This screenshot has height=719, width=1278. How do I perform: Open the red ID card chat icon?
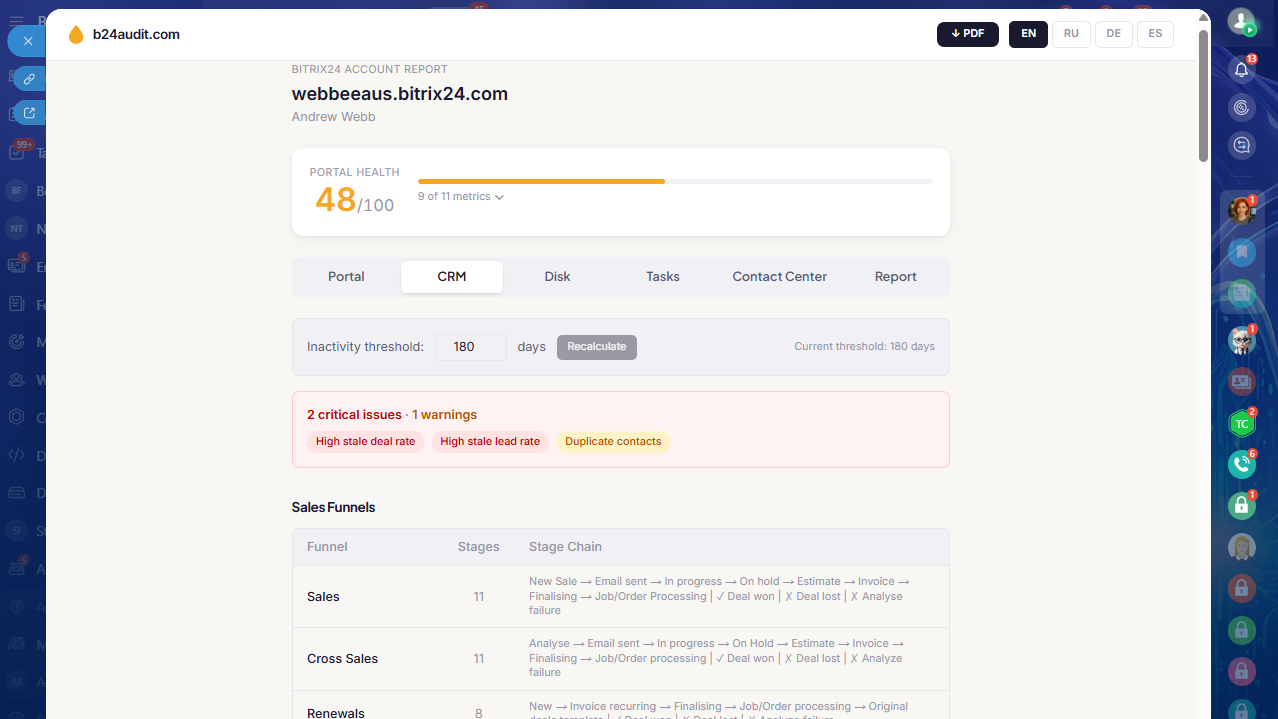tap(1241, 381)
